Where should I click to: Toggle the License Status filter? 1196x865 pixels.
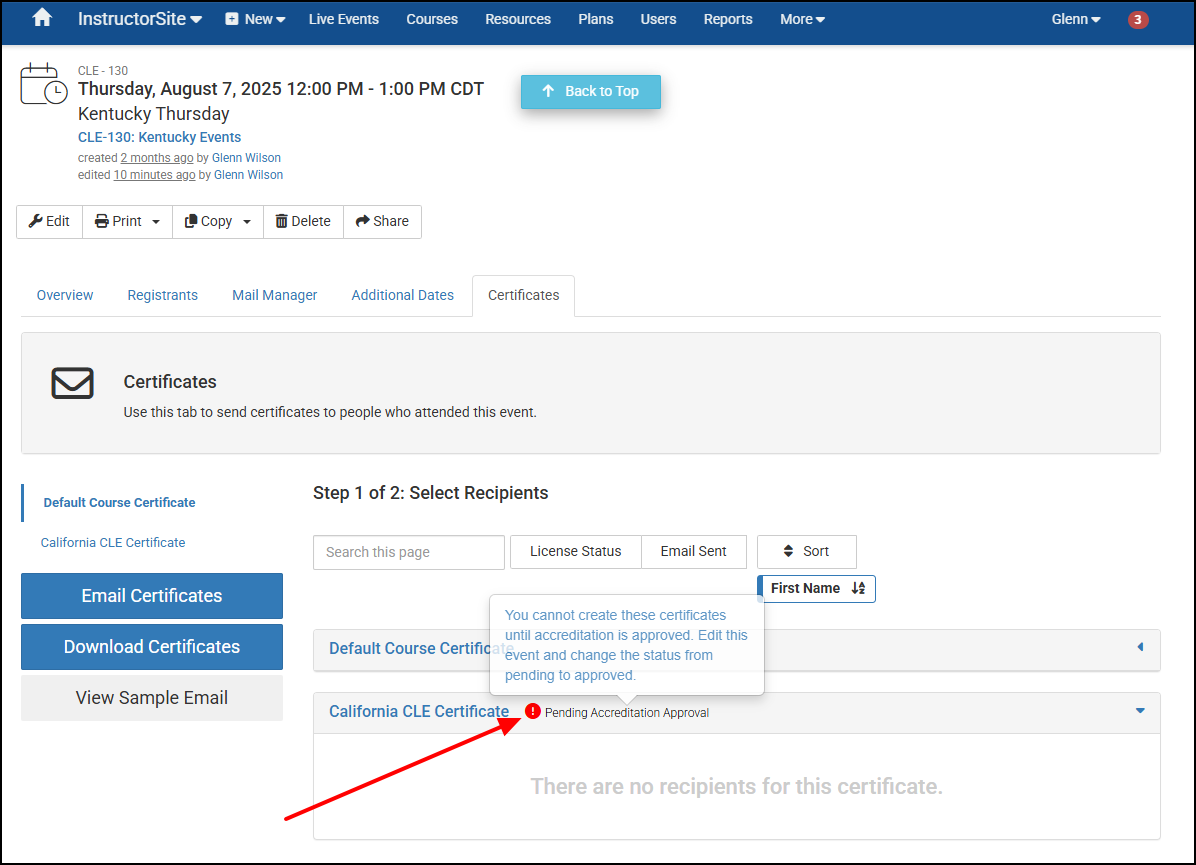click(576, 551)
